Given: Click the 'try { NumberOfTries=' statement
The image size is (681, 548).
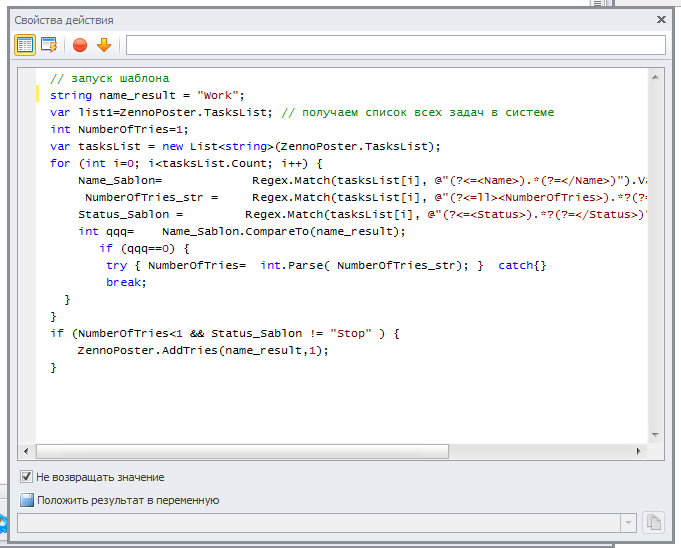Looking at the screenshot, I should [x=176, y=265].
